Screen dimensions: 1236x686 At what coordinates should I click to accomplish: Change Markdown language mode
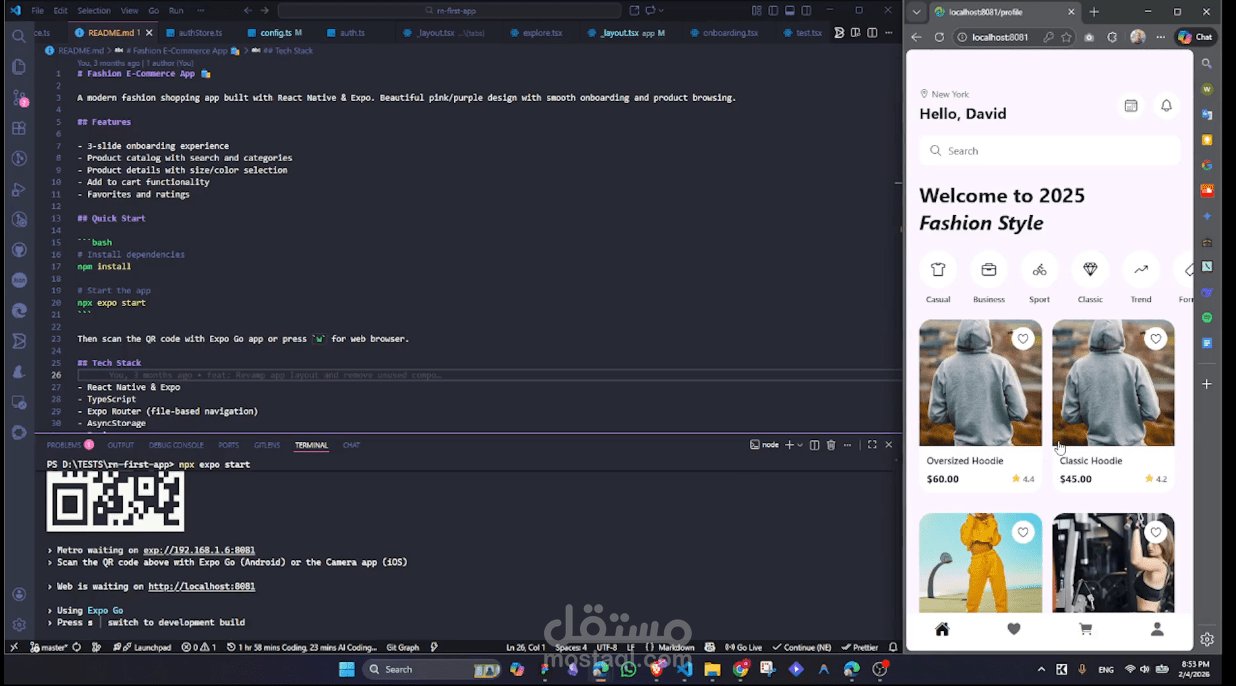pyautogui.click(x=677, y=648)
